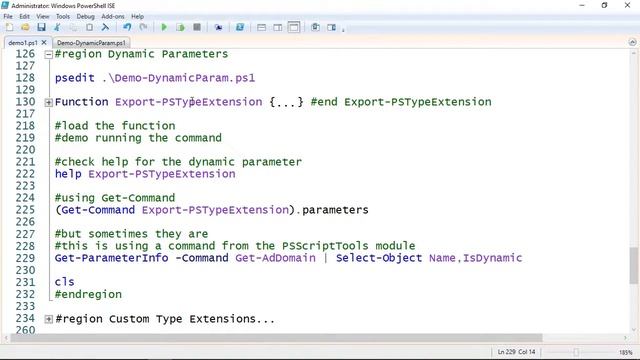Click the horizontal scrollbar thumb

276,338
